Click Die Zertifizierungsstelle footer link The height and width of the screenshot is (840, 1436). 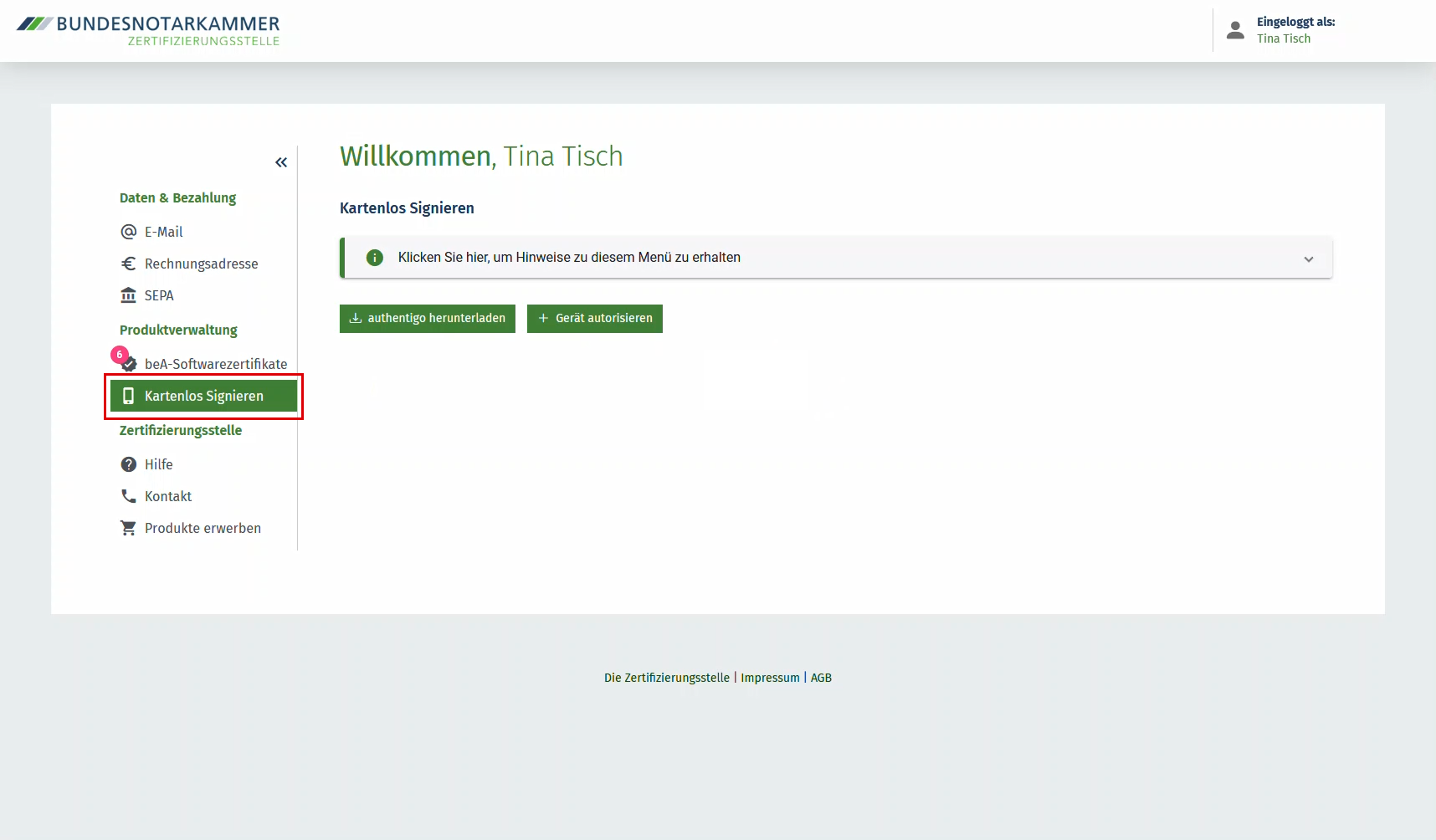click(x=666, y=678)
